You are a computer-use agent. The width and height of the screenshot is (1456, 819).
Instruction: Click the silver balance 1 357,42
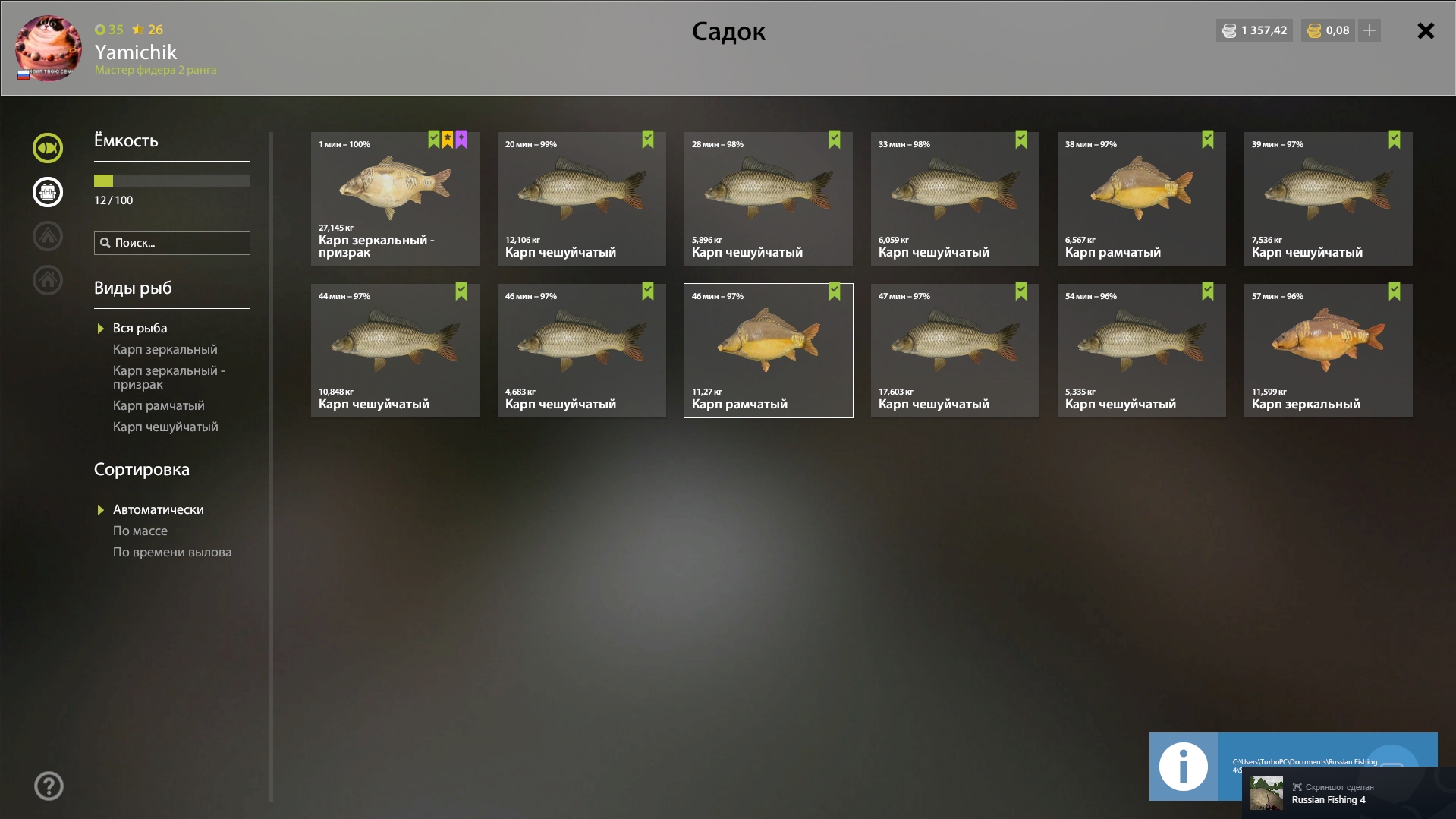pos(1255,30)
